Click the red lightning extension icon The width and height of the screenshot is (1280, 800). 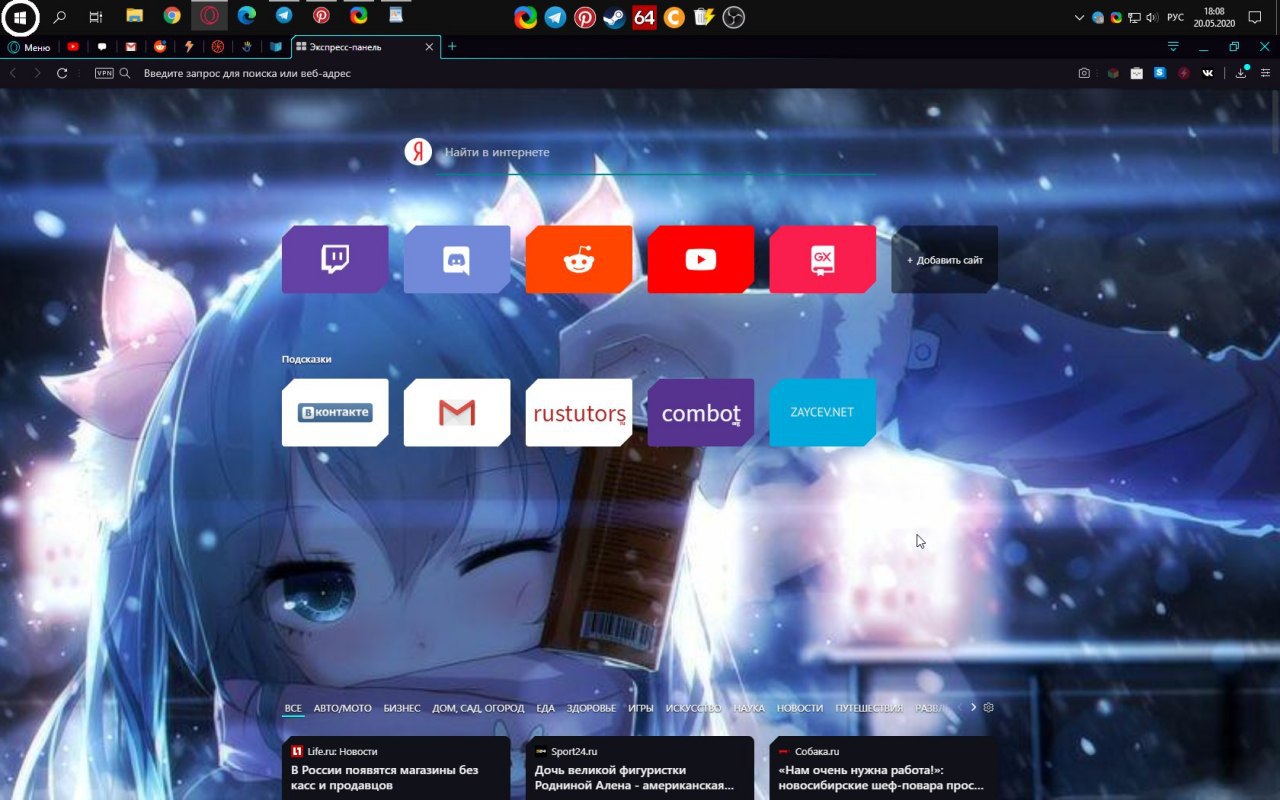(1184, 73)
